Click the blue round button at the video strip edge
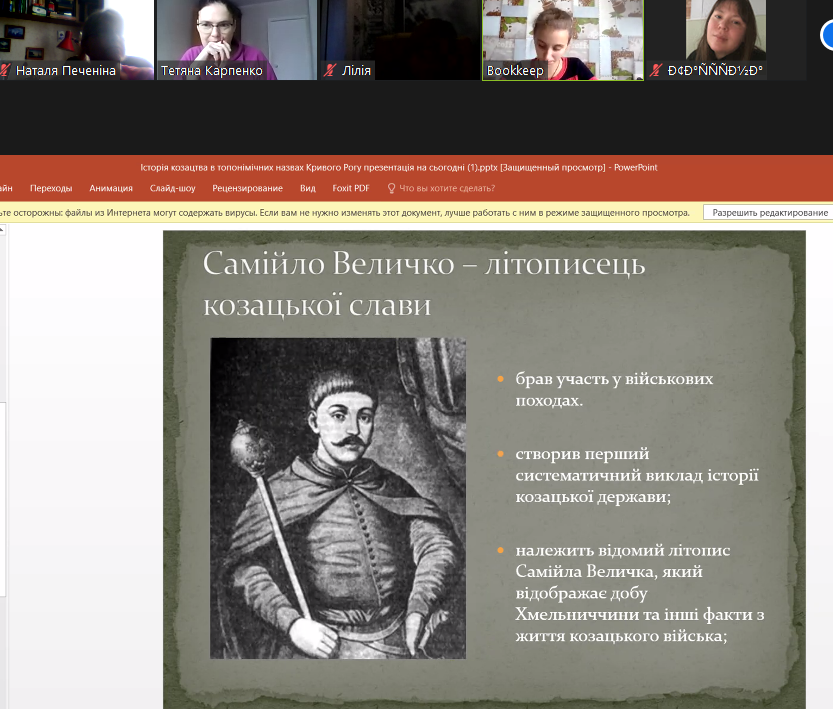Screen dimensions: 833x709 [827, 35]
